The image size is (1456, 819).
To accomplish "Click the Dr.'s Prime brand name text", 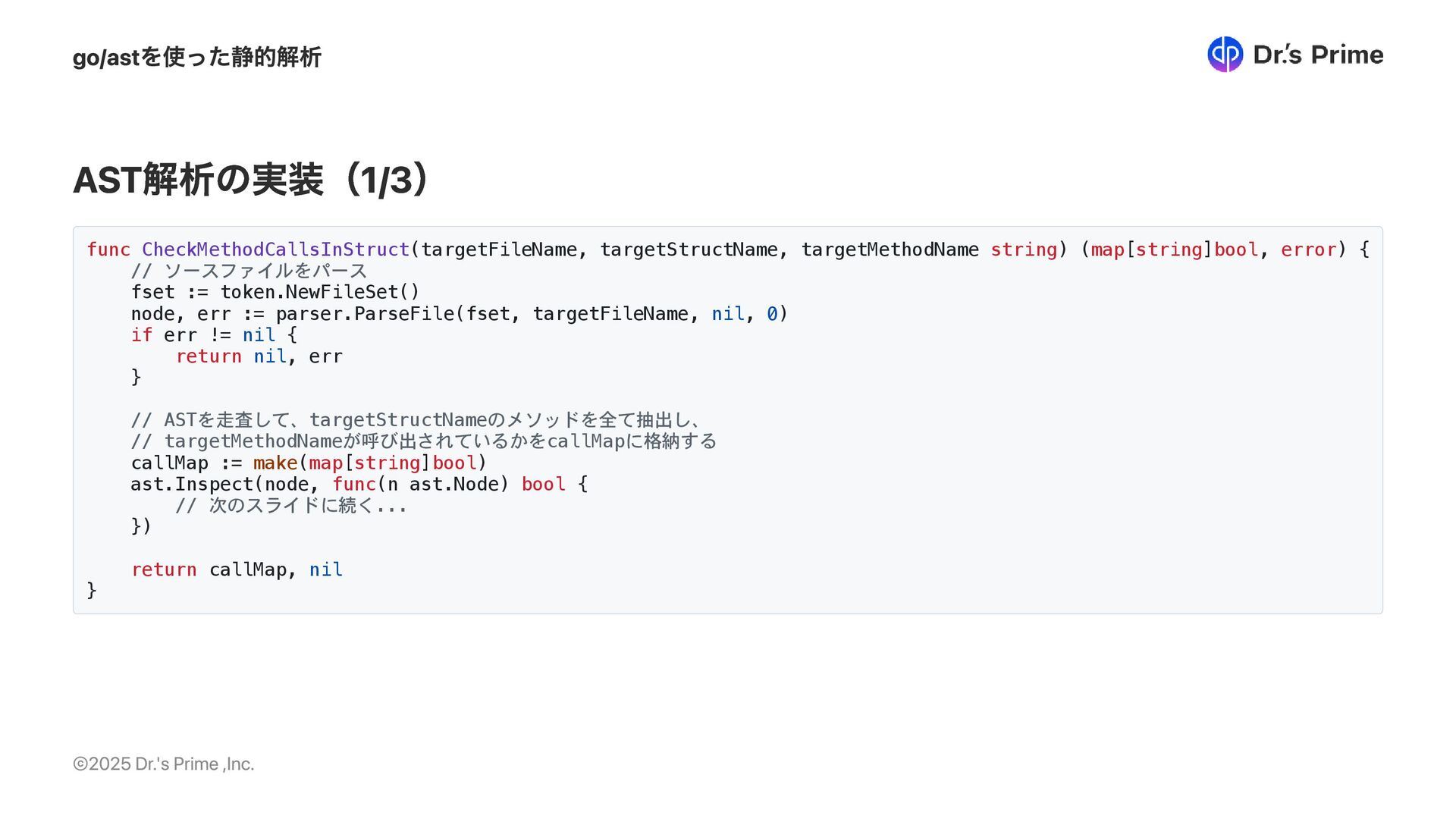I will [1318, 55].
